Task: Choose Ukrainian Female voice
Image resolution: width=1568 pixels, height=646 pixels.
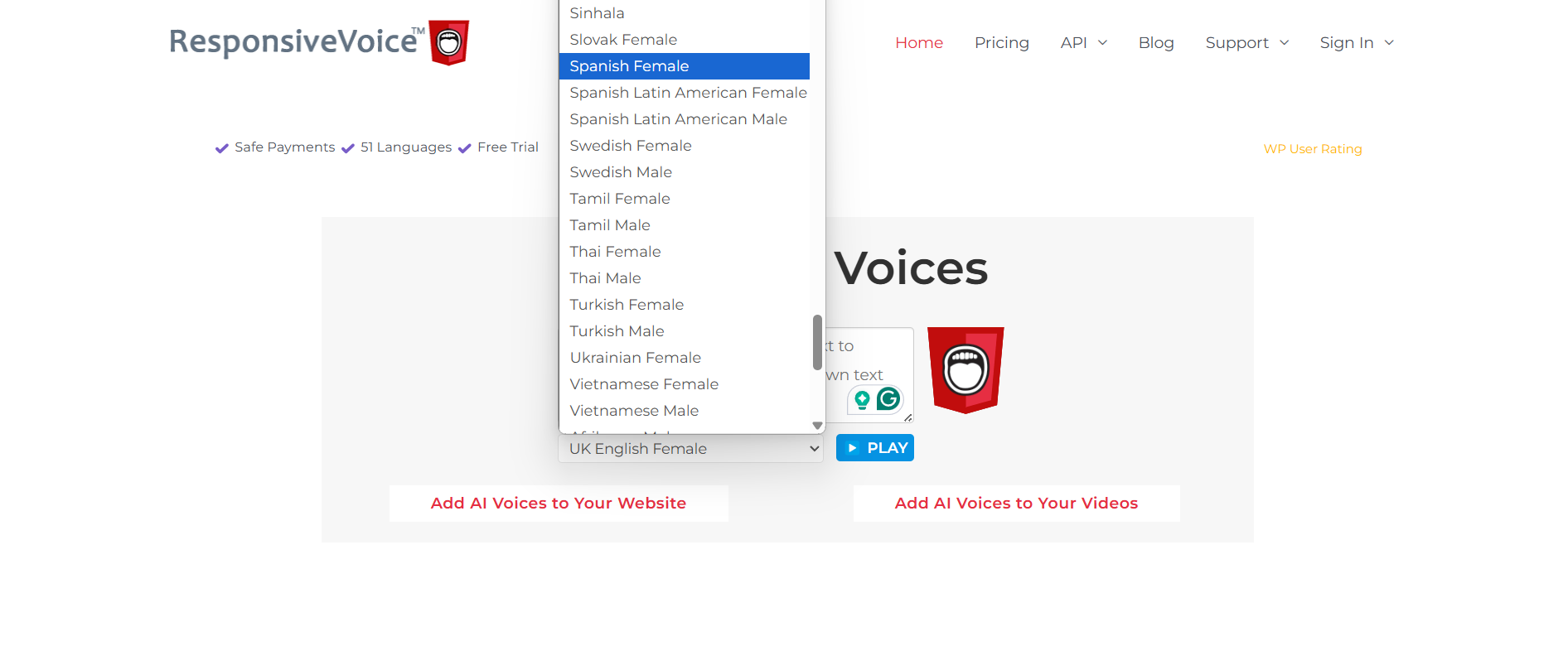Action: click(685, 358)
